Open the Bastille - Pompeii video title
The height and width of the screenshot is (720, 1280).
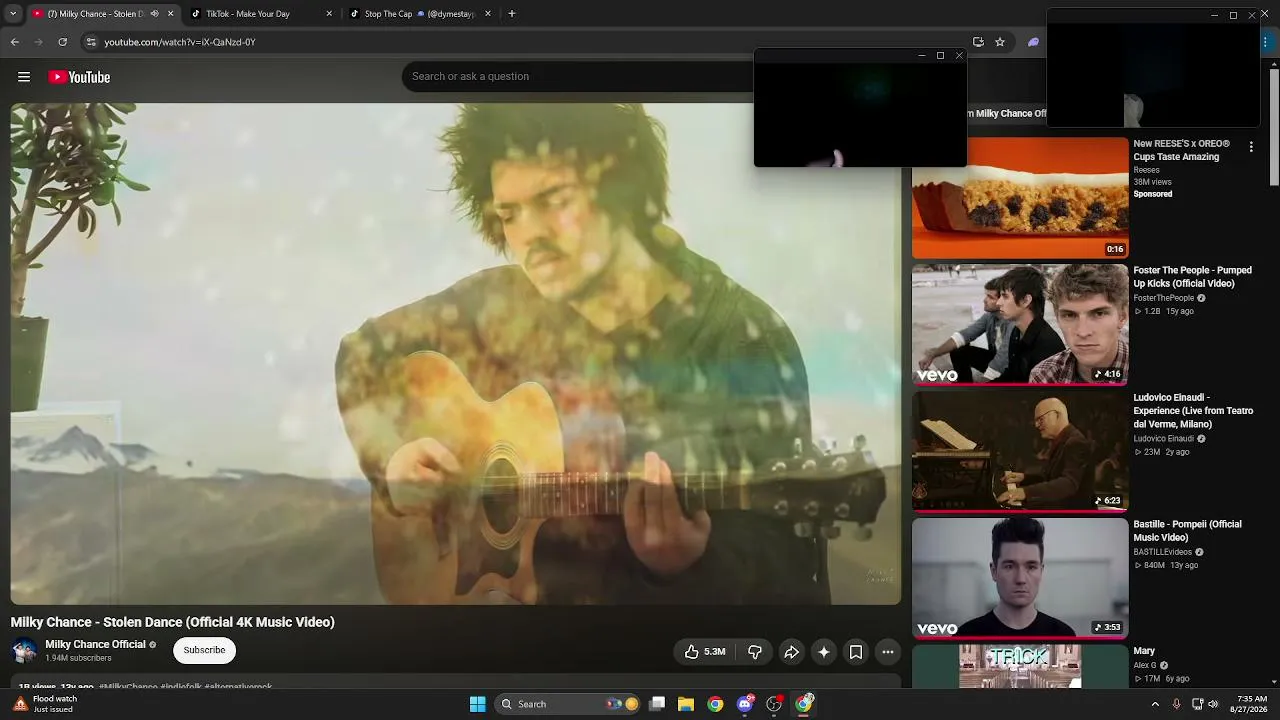[1187, 531]
